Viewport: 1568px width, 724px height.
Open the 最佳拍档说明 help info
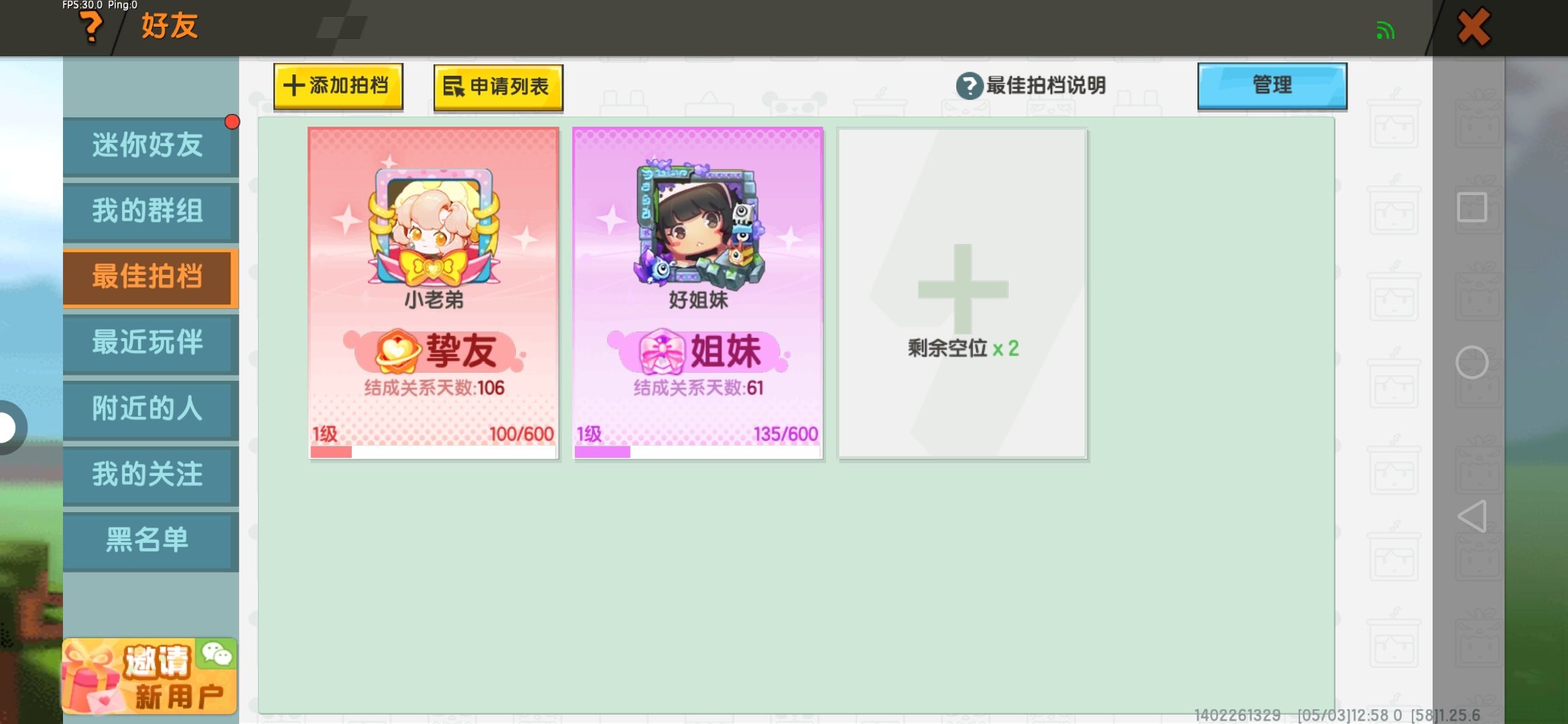point(1031,85)
